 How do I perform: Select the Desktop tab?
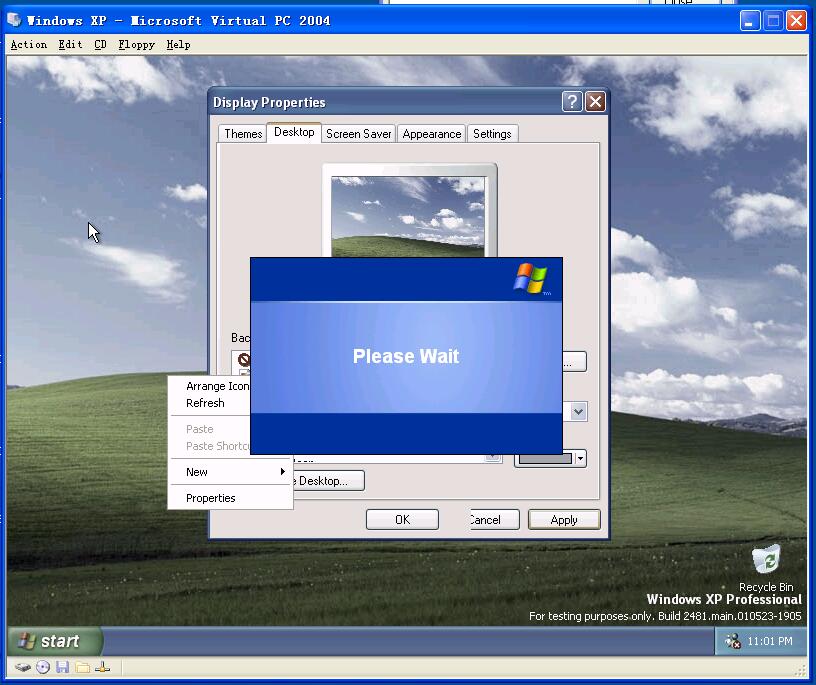pos(294,132)
